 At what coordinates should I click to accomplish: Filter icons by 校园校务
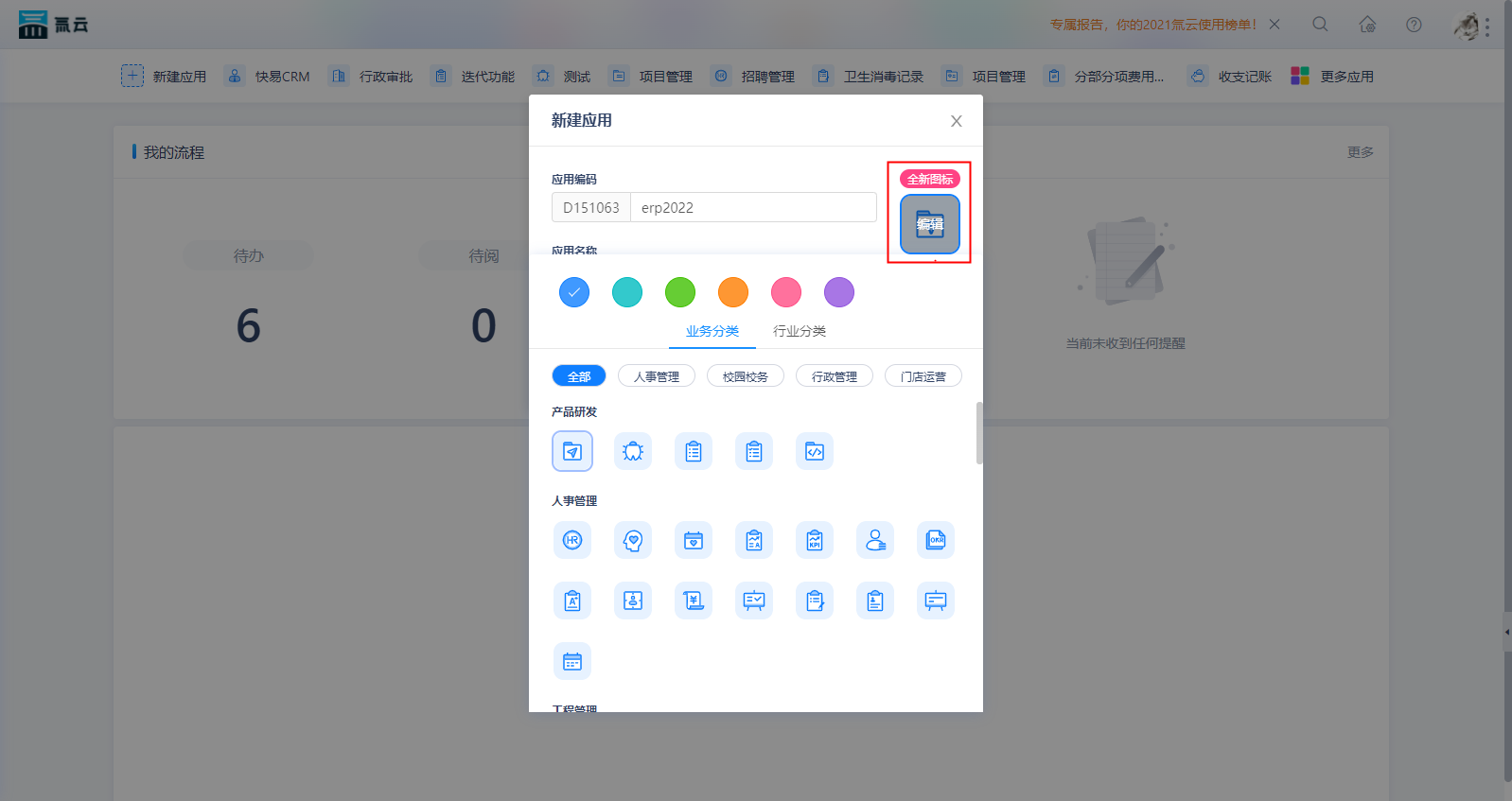coord(746,376)
